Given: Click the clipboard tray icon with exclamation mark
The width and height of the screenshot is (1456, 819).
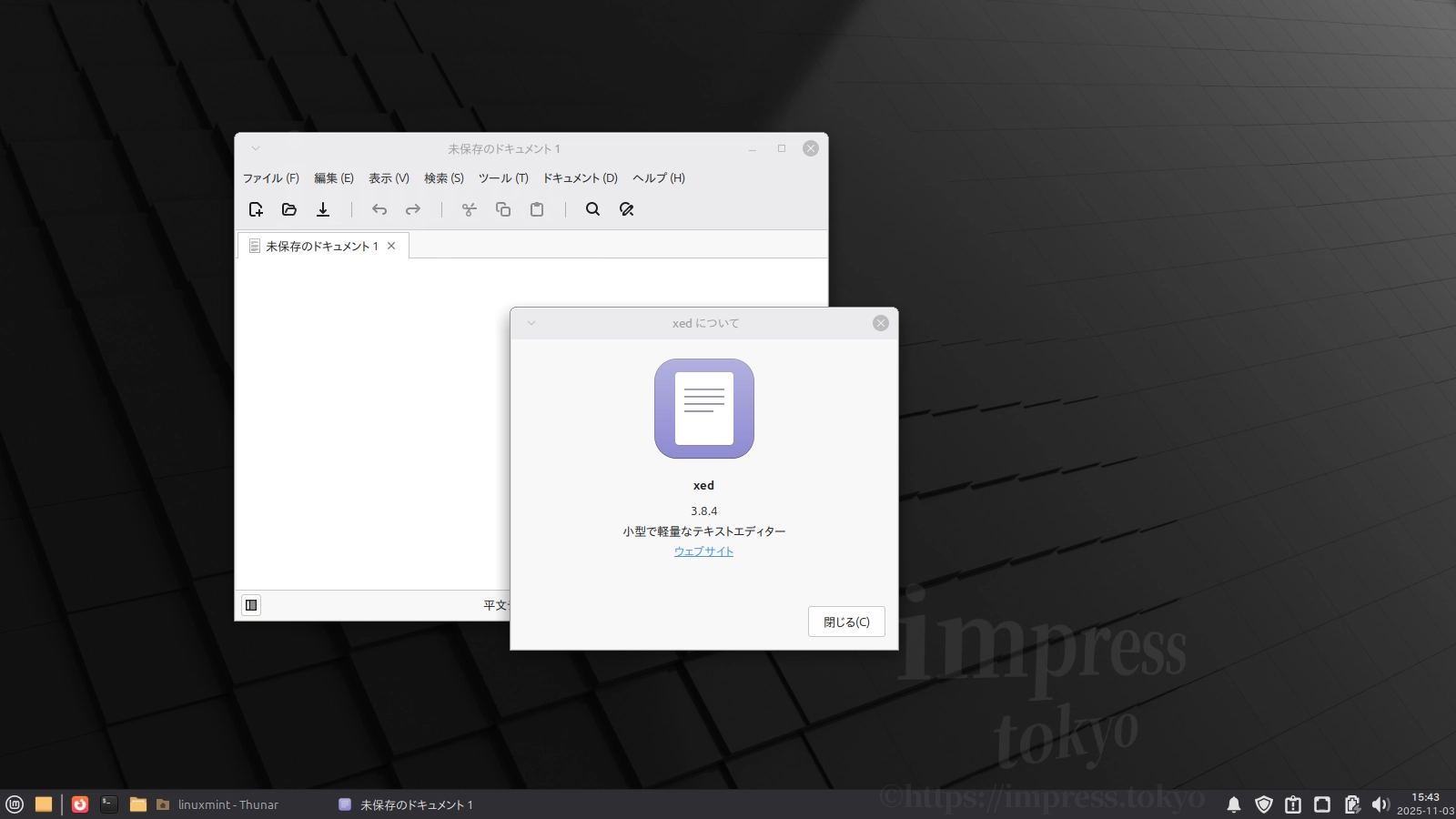Looking at the screenshot, I should (1293, 804).
